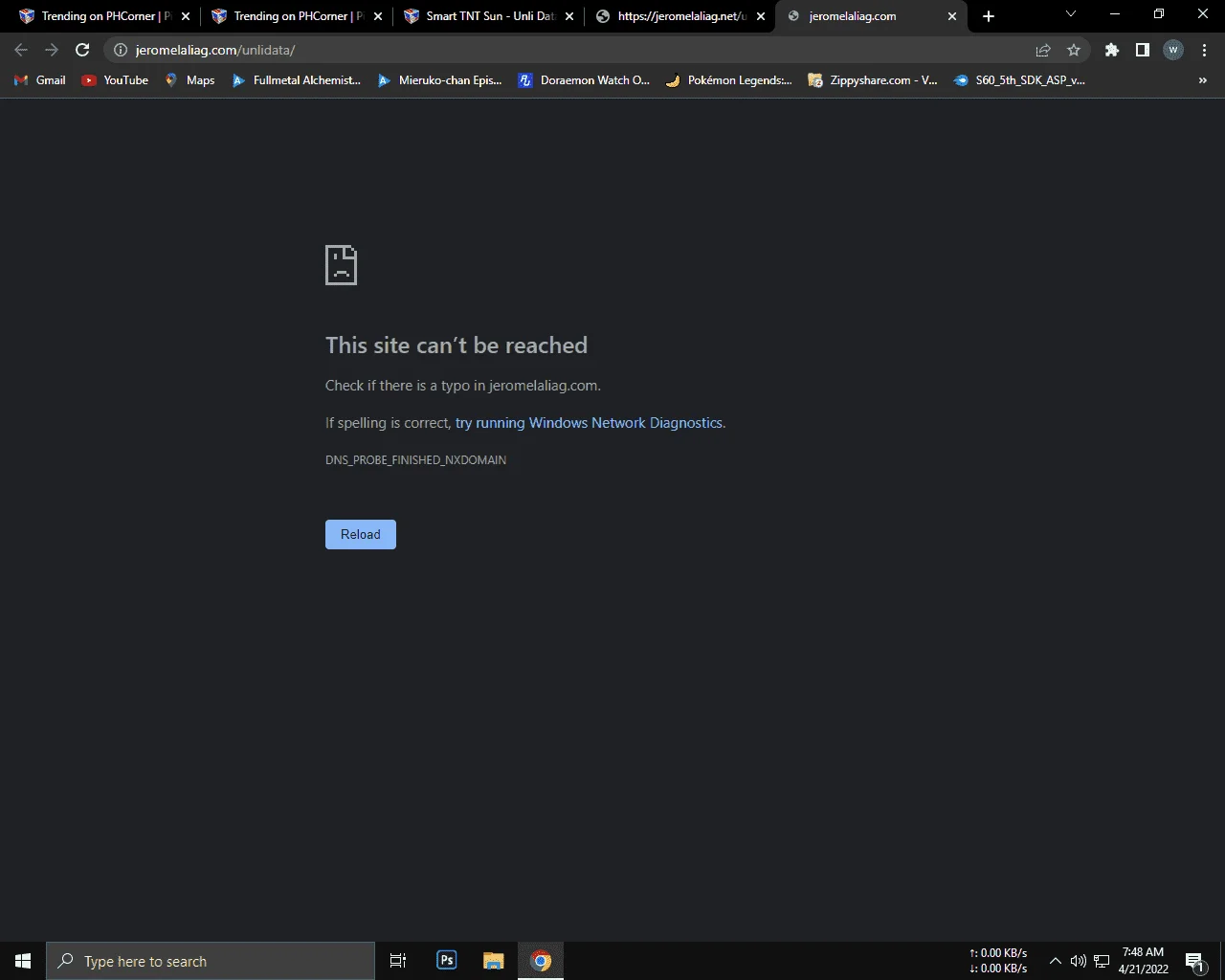1225x980 pixels.
Task: Open Chrome three-dot menu
Action: (1204, 50)
